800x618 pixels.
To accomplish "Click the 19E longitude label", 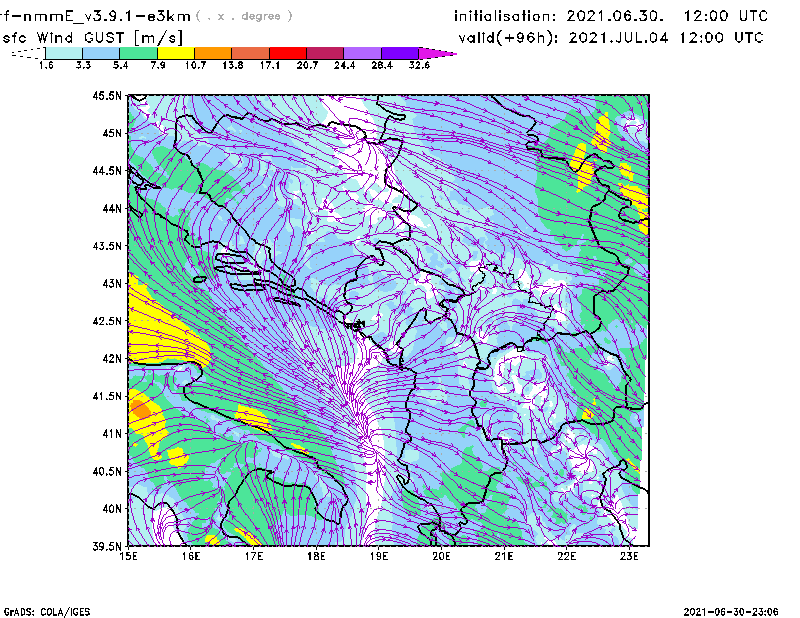I will pyautogui.click(x=379, y=556).
